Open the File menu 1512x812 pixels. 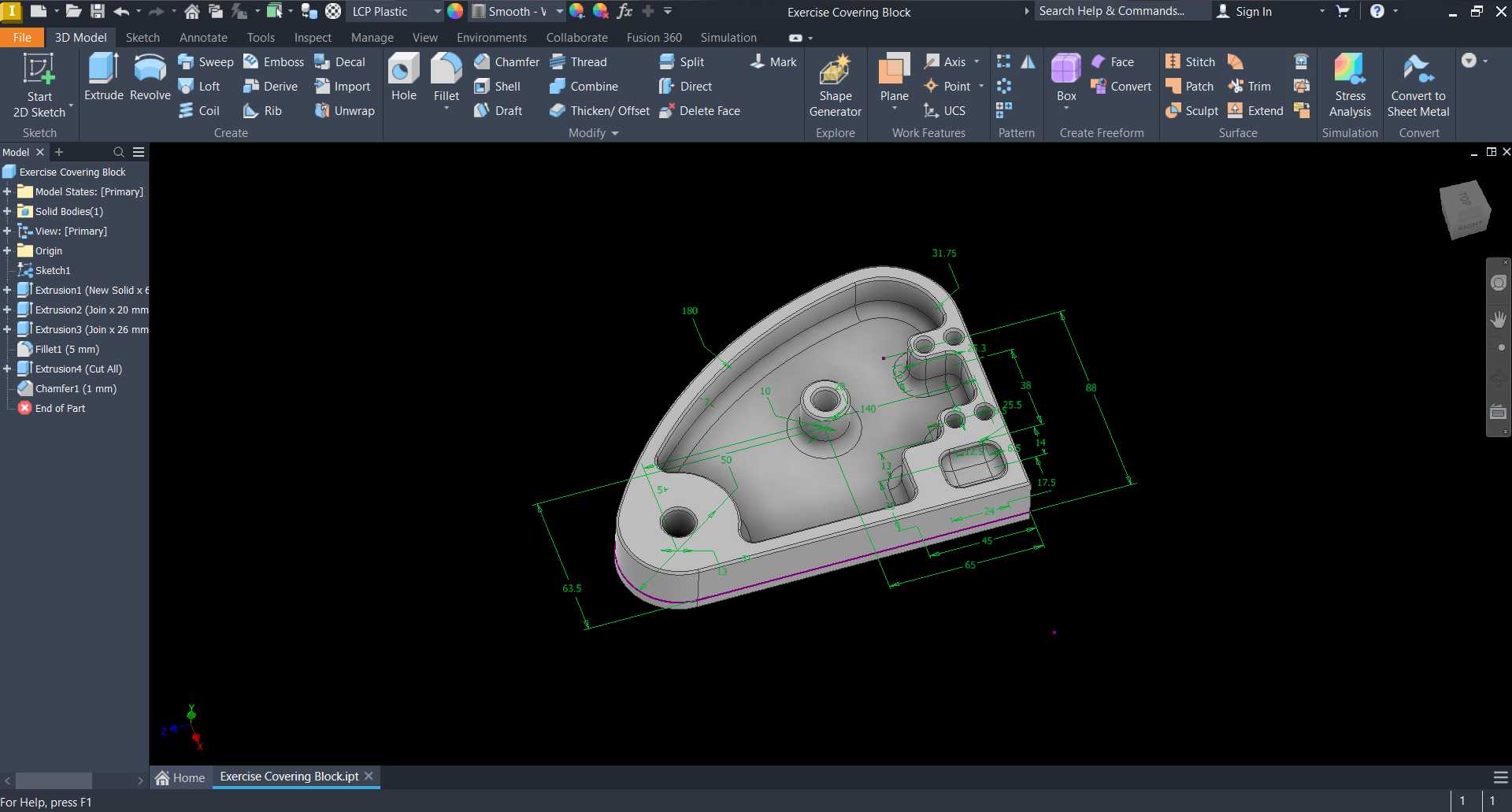[x=22, y=37]
